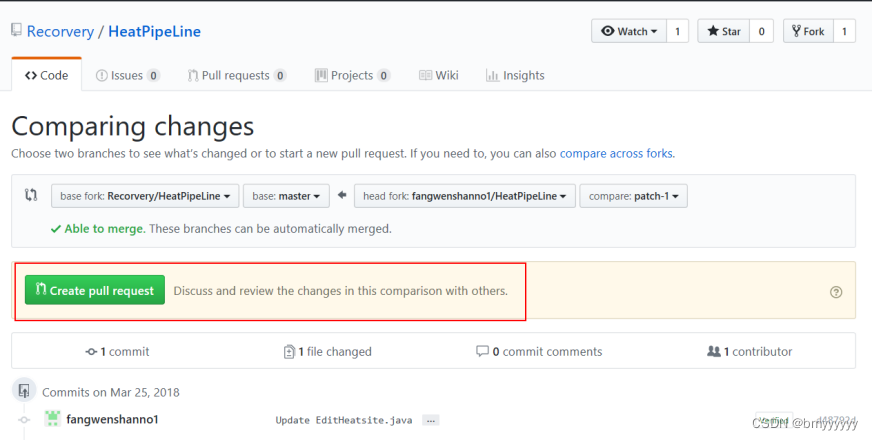Open compare: patch-1 branch dropdown
The height and width of the screenshot is (440, 873).
[x=634, y=196]
